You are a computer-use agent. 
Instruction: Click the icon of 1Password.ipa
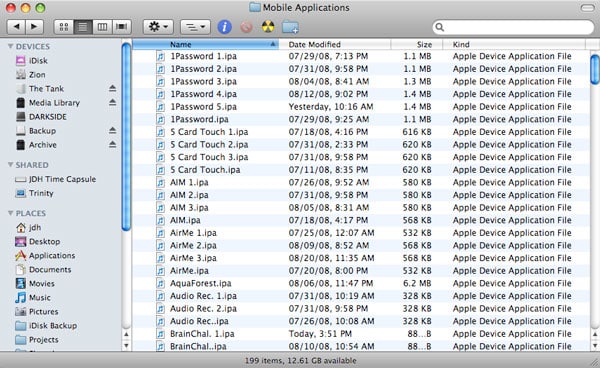pos(161,119)
